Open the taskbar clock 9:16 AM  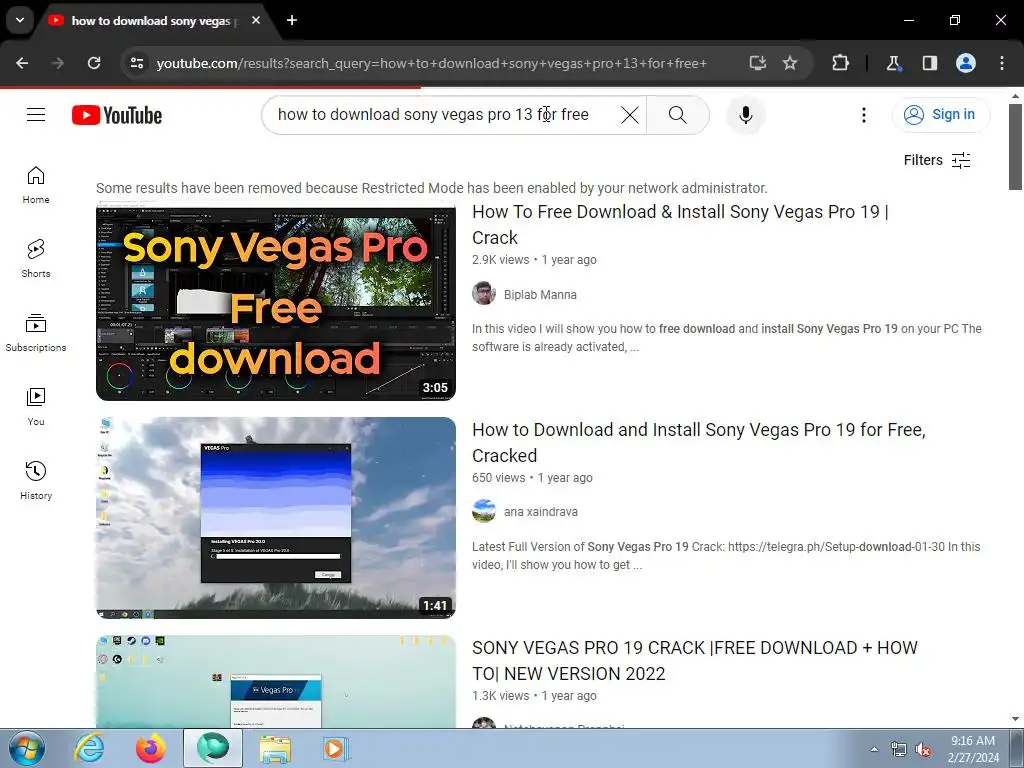(x=973, y=749)
